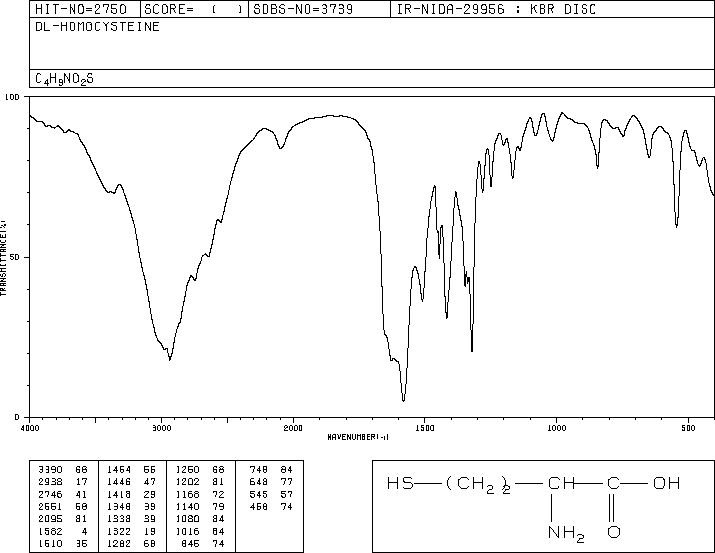Click the deepest absorption peak near 1582

404,399
